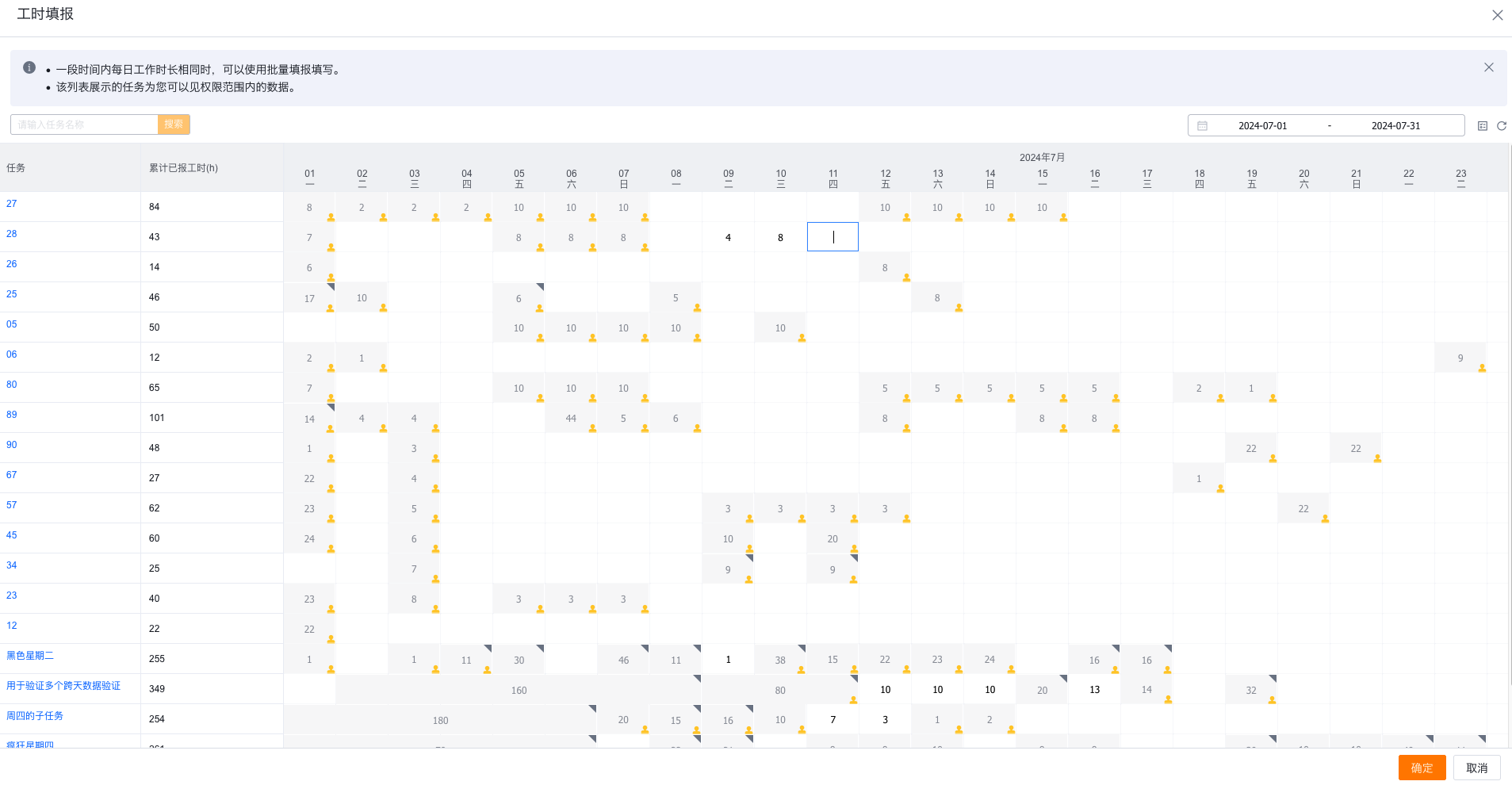Open the table settings icon beside the date range
The height and width of the screenshot is (785, 1512).
(1482, 126)
